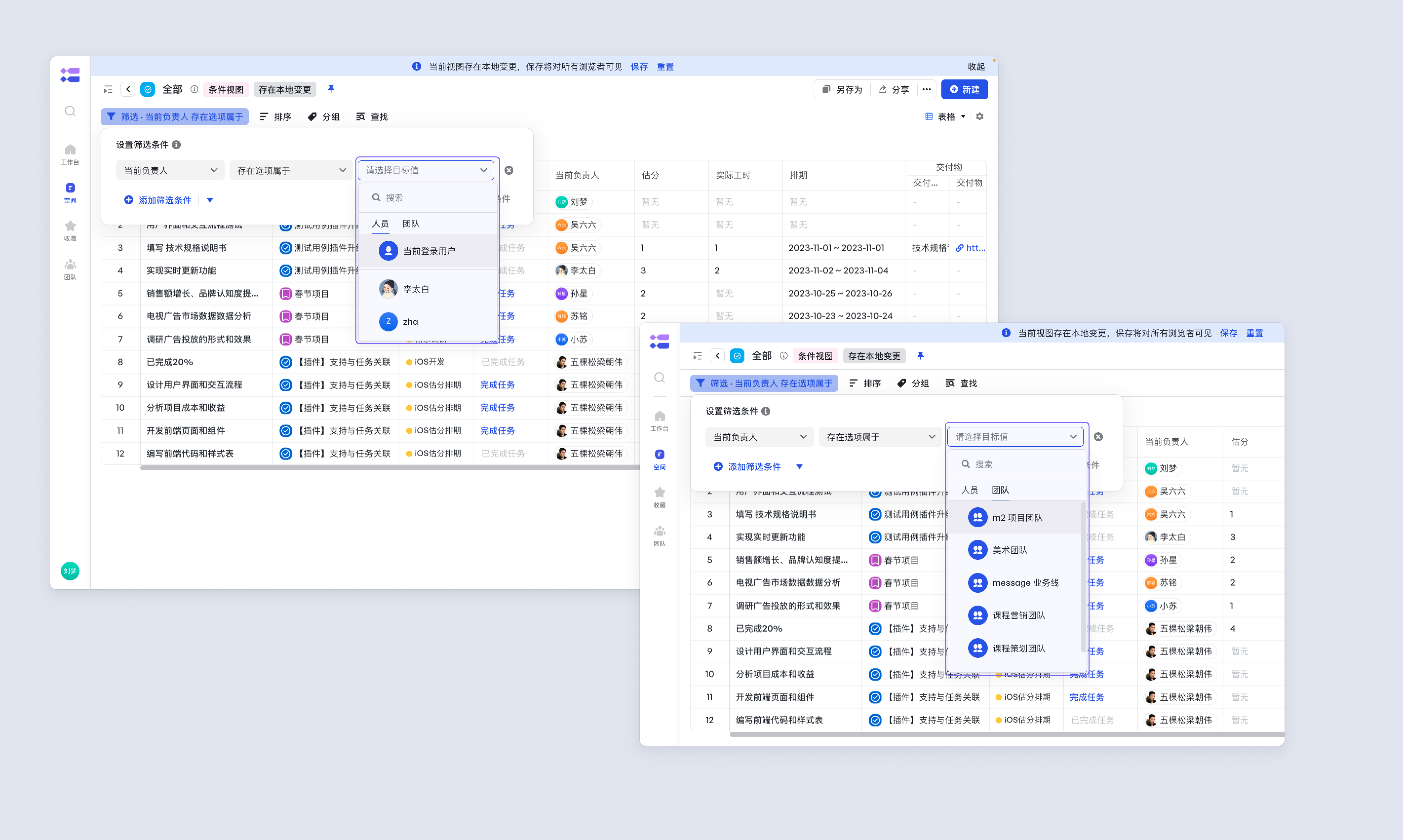Screen dimensions: 1403x840
Task: Click the info icon next to 全部 in back window
Action: [194, 89]
